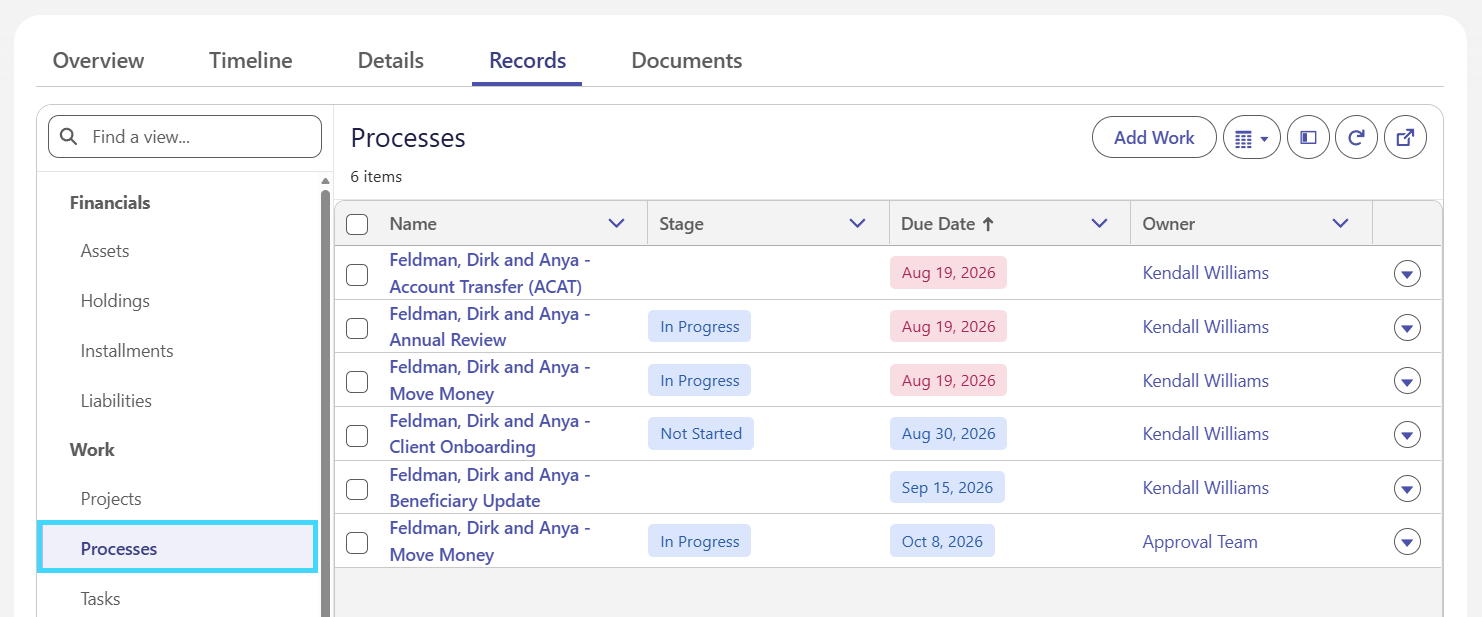Screen dimensions: 1482x617
Task: Click the Work section heading
Action: coord(92,450)
